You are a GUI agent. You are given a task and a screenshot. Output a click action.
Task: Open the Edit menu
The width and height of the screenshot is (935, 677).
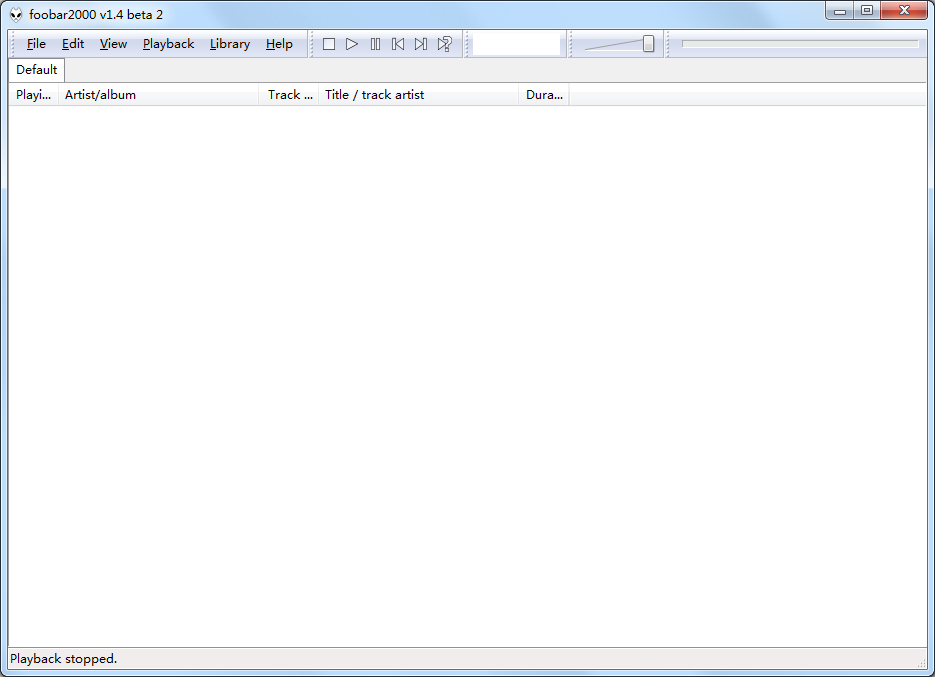[73, 44]
